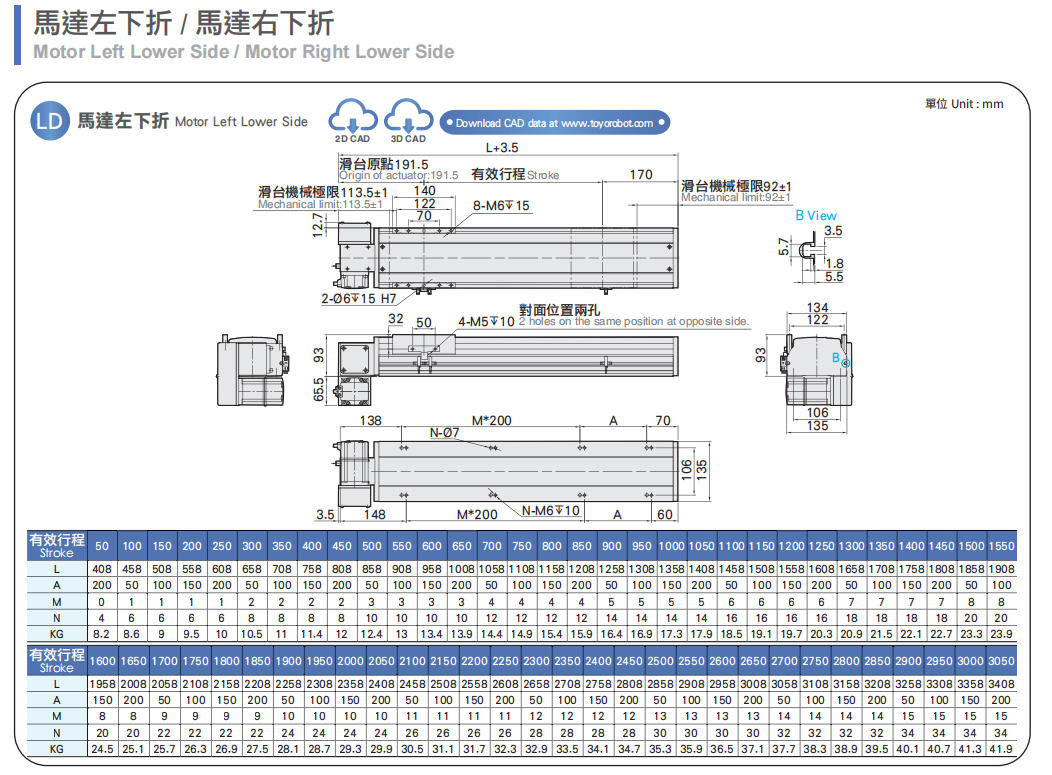Click the 8-M6 thread depth annotation
Viewport: 1052px width, 775px height.
click(x=501, y=205)
